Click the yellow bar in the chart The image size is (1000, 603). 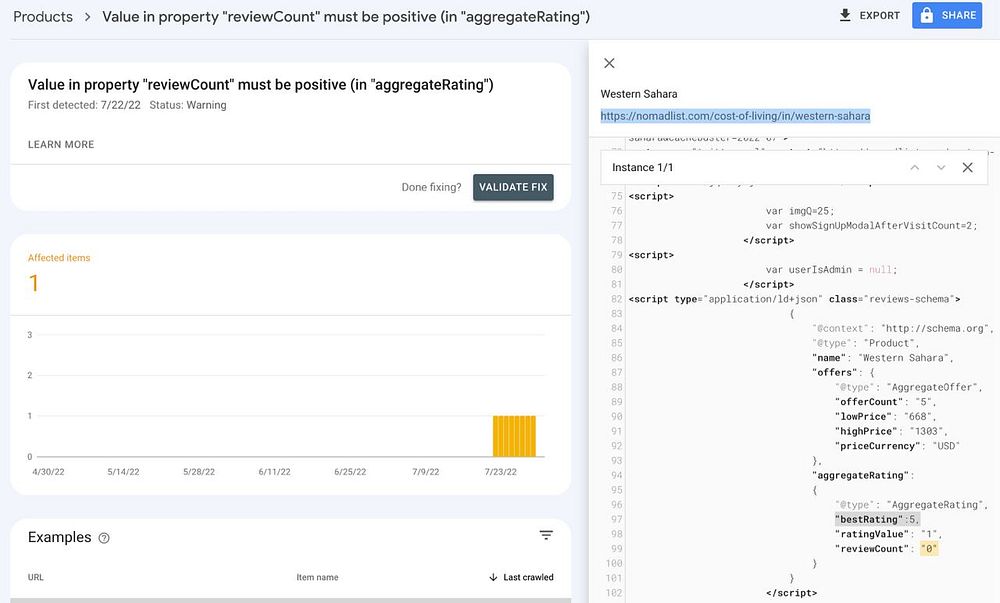pos(514,436)
